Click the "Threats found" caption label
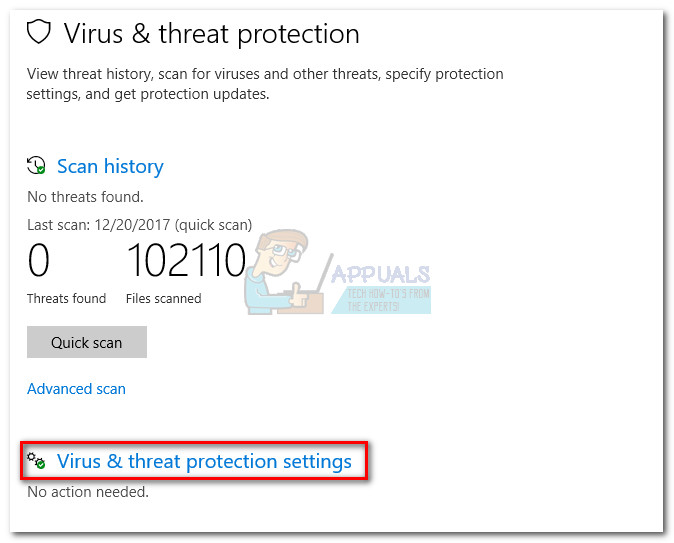This screenshot has width=674, height=543. click(66, 298)
